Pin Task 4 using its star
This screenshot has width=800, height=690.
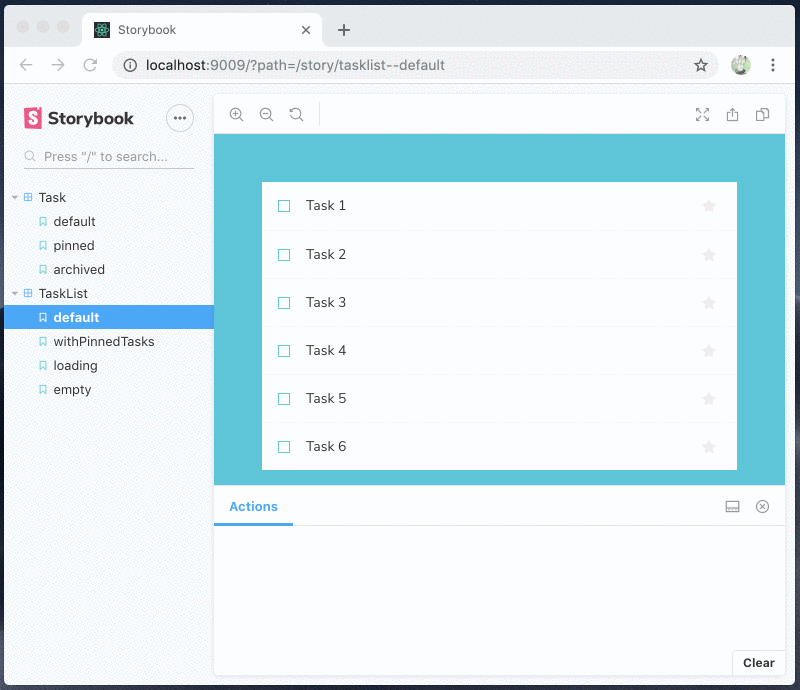click(709, 351)
